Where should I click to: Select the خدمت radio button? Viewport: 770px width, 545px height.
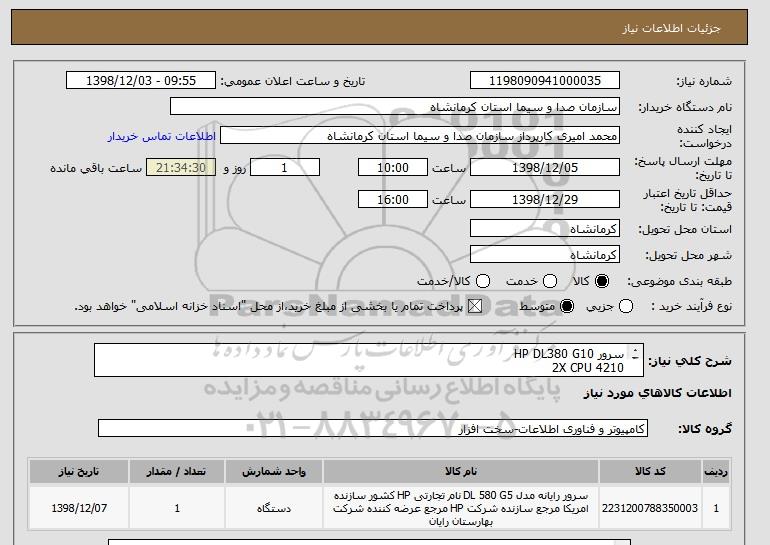click(x=550, y=281)
